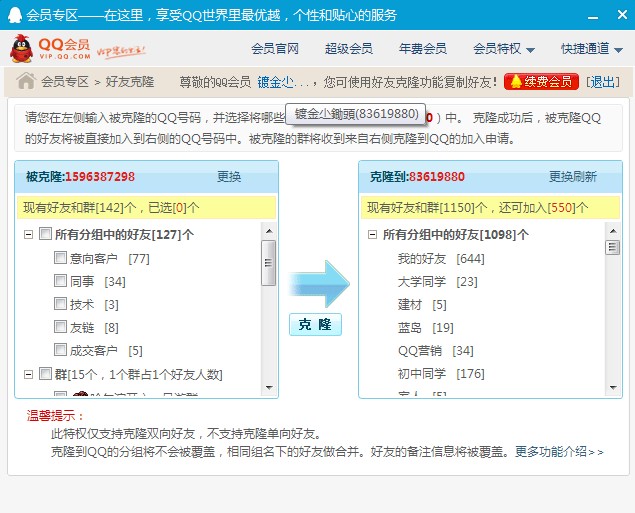The width and height of the screenshot is (635, 513).
Task: Go to 年费会员 page
Action: point(422,49)
